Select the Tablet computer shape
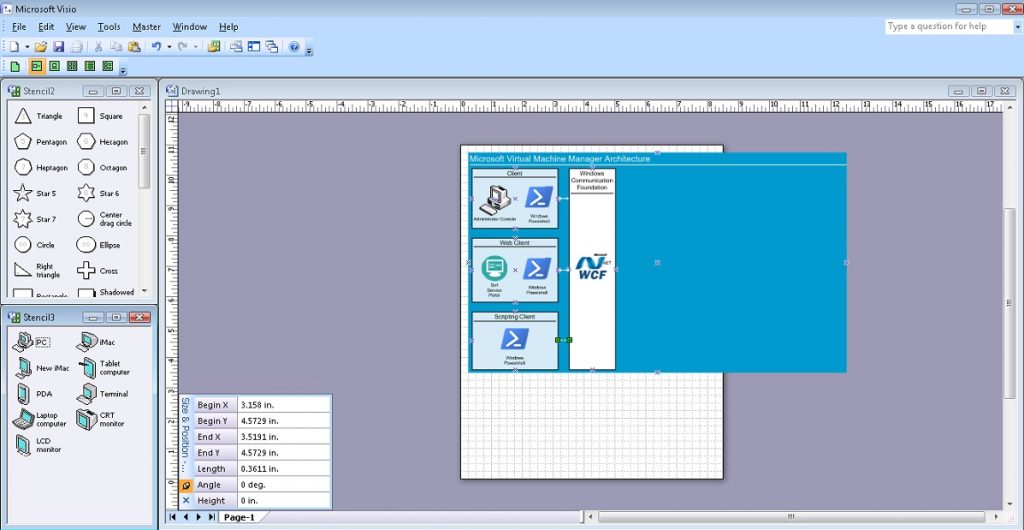This screenshot has height=530, width=1024. tap(103, 368)
